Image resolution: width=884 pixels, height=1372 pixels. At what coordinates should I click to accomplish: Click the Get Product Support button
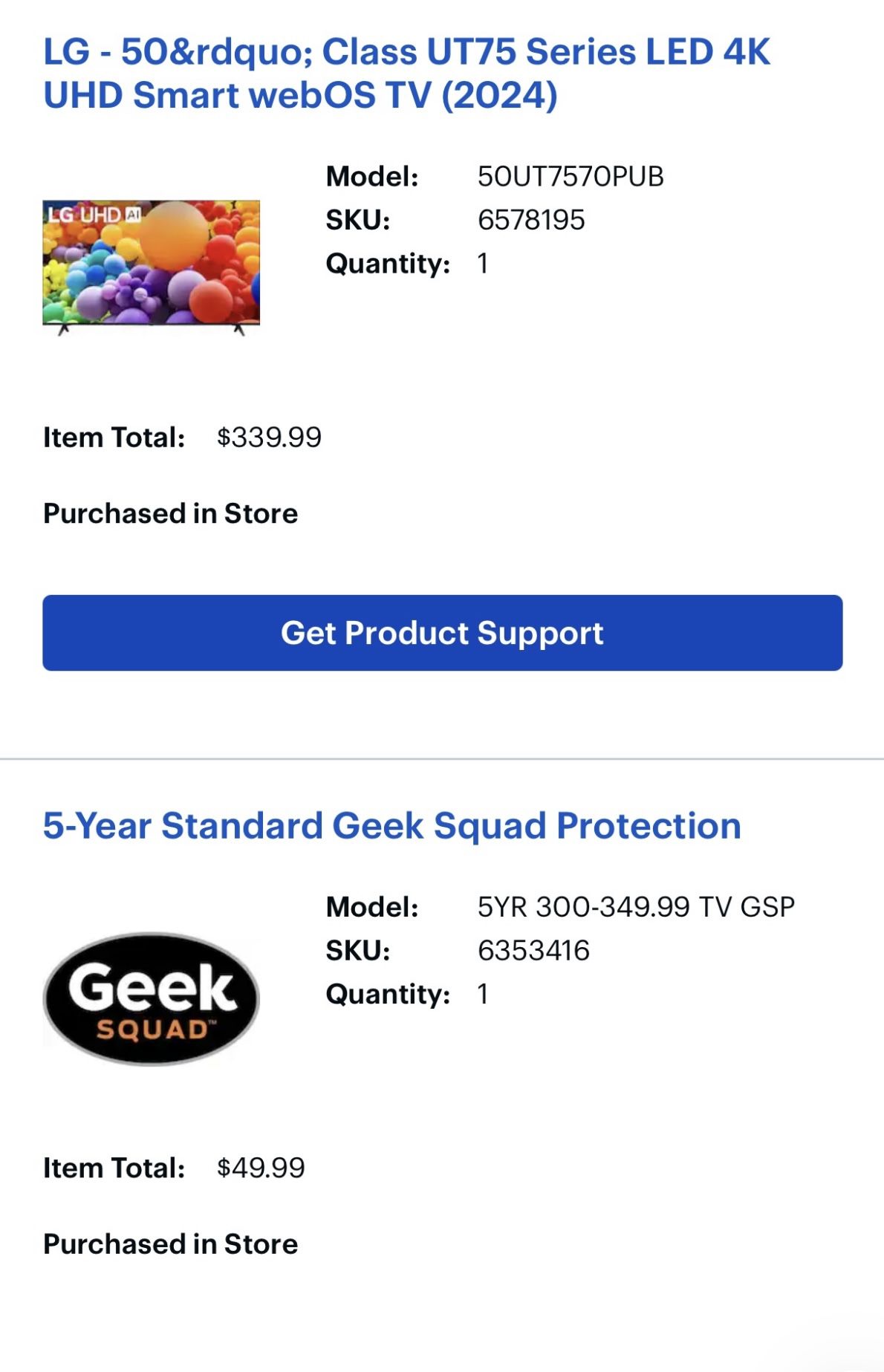(442, 633)
